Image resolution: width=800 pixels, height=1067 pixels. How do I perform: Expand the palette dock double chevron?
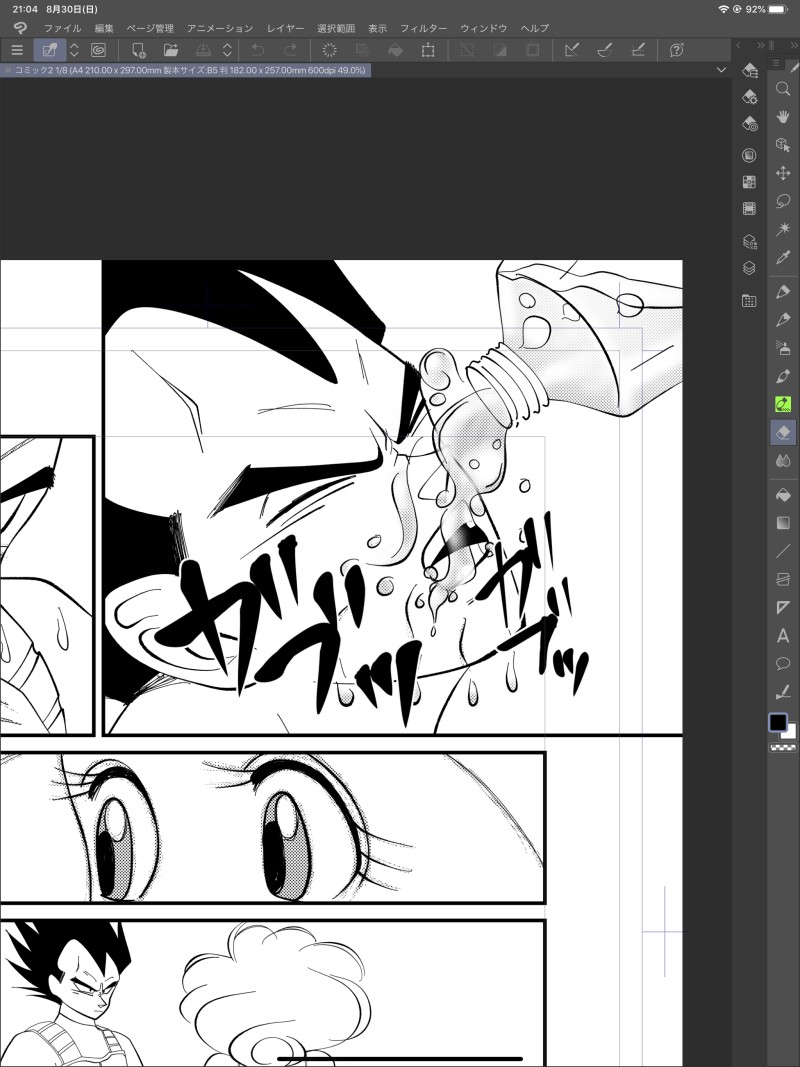pos(760,46)
